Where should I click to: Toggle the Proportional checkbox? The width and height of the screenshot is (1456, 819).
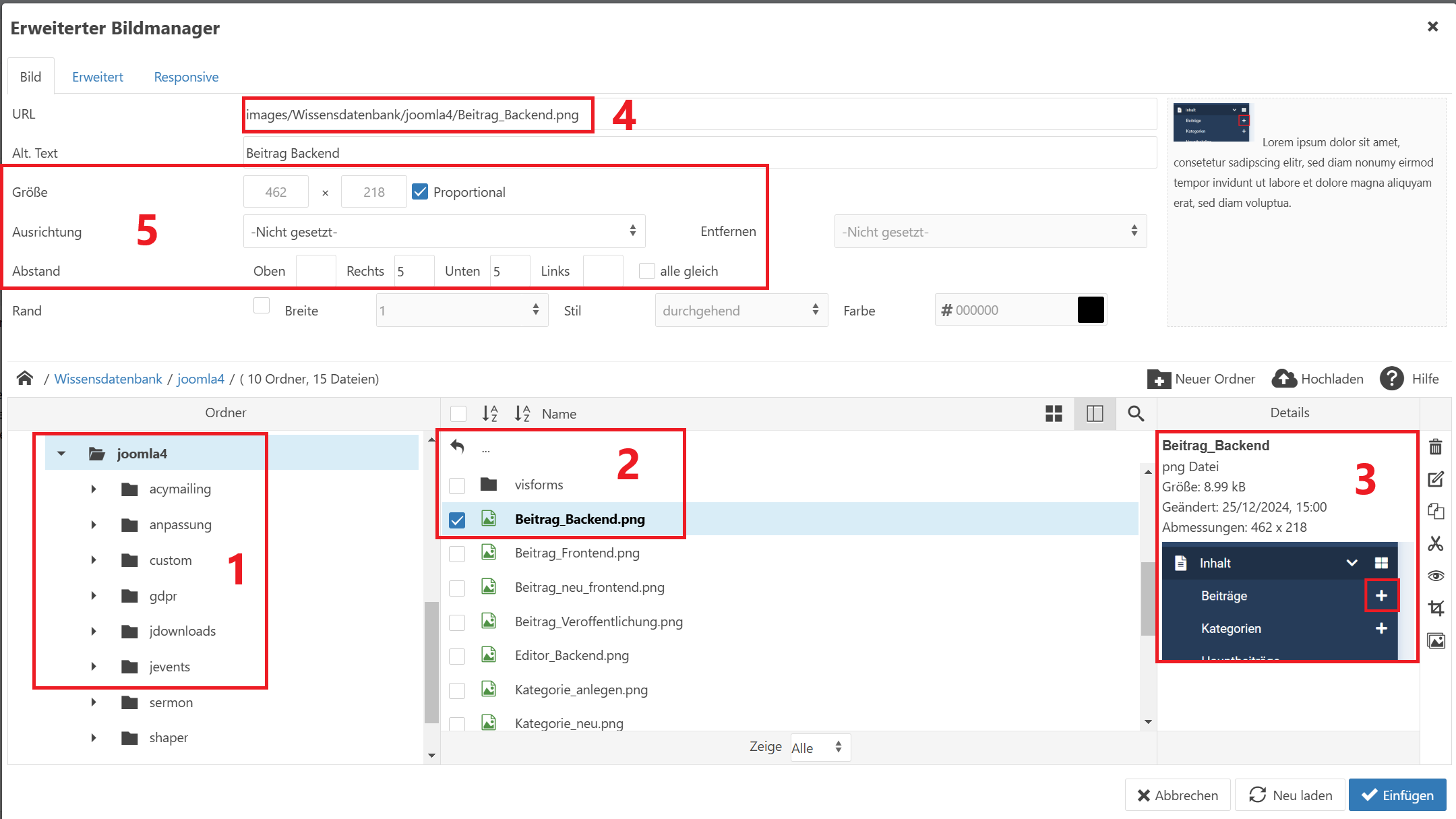pyautogui.click(x=420, y=192)
